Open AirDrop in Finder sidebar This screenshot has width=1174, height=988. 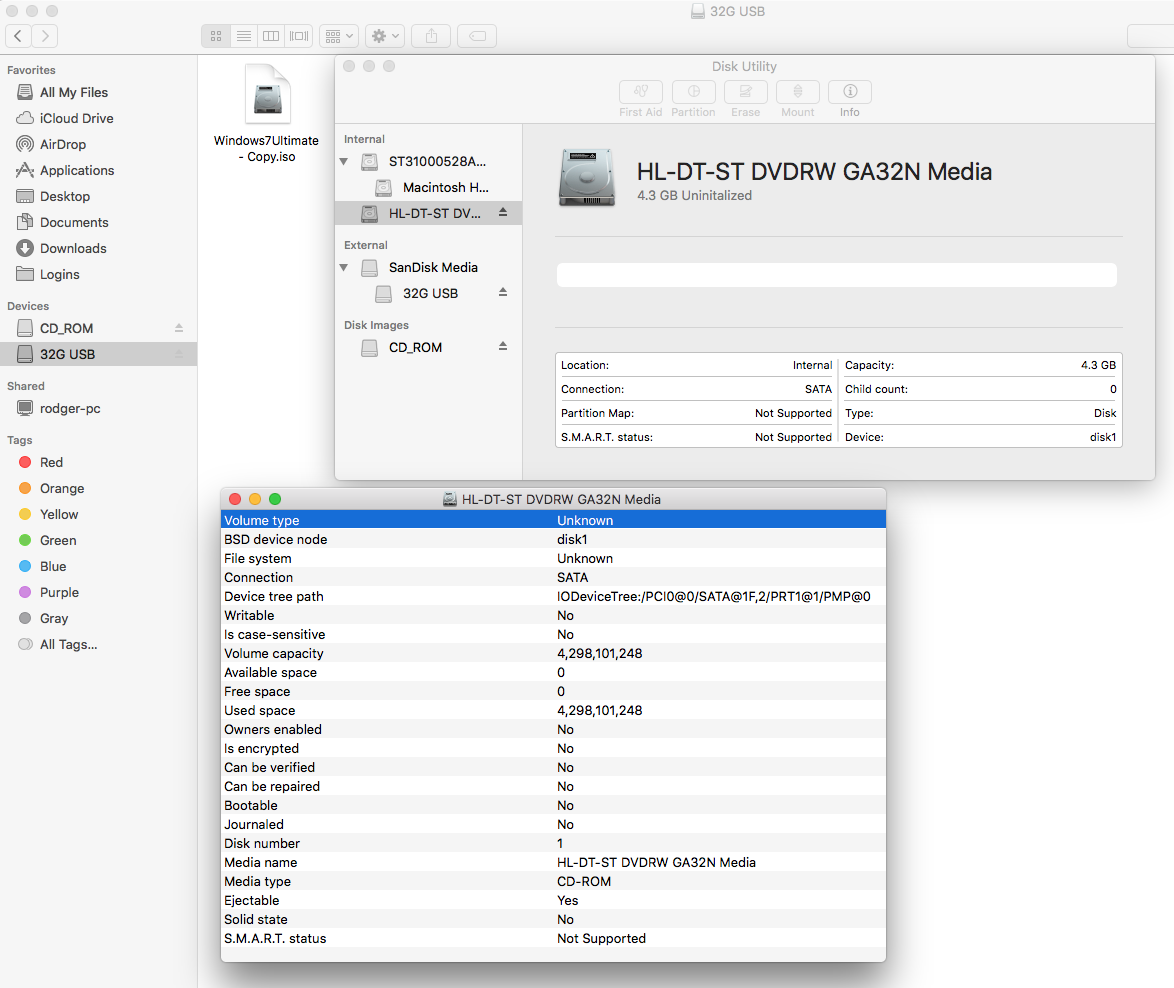coord(98,144)
